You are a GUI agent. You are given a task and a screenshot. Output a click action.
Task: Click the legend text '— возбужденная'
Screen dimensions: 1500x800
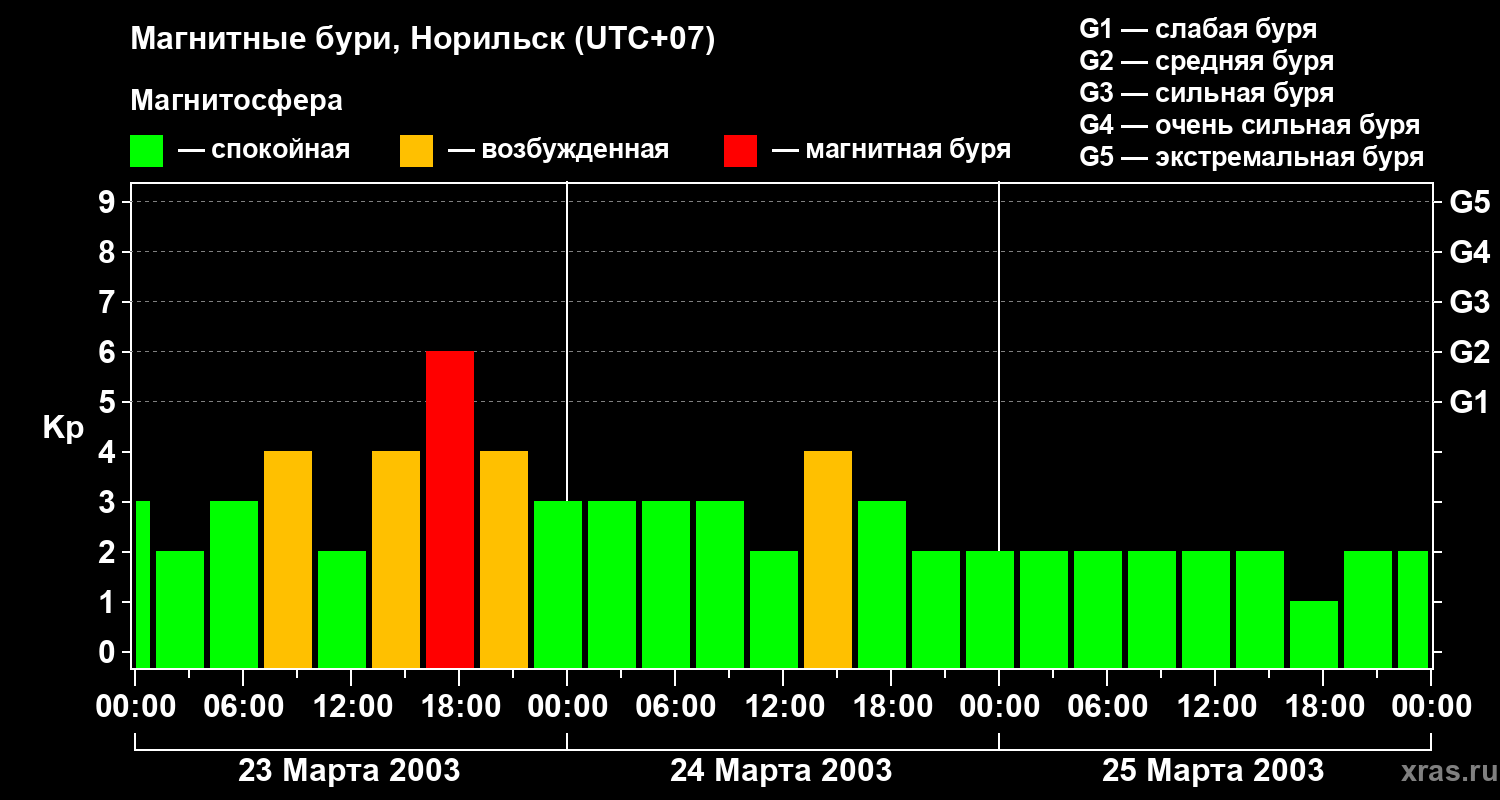[559, 150]
